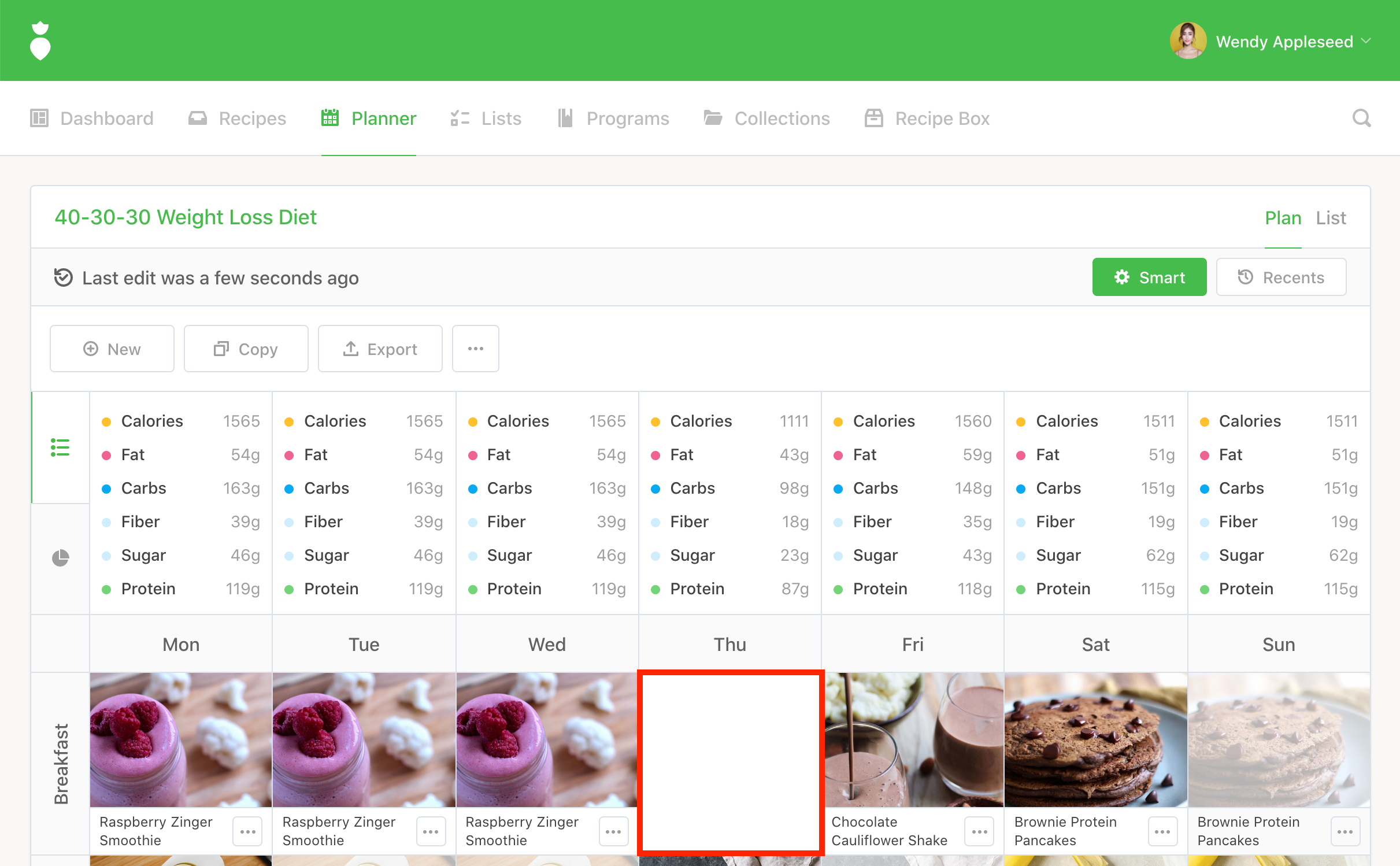Open more actions ellipsis beside Export
Viewport: 1400px width, 866px height.
(x=475, y=349)
